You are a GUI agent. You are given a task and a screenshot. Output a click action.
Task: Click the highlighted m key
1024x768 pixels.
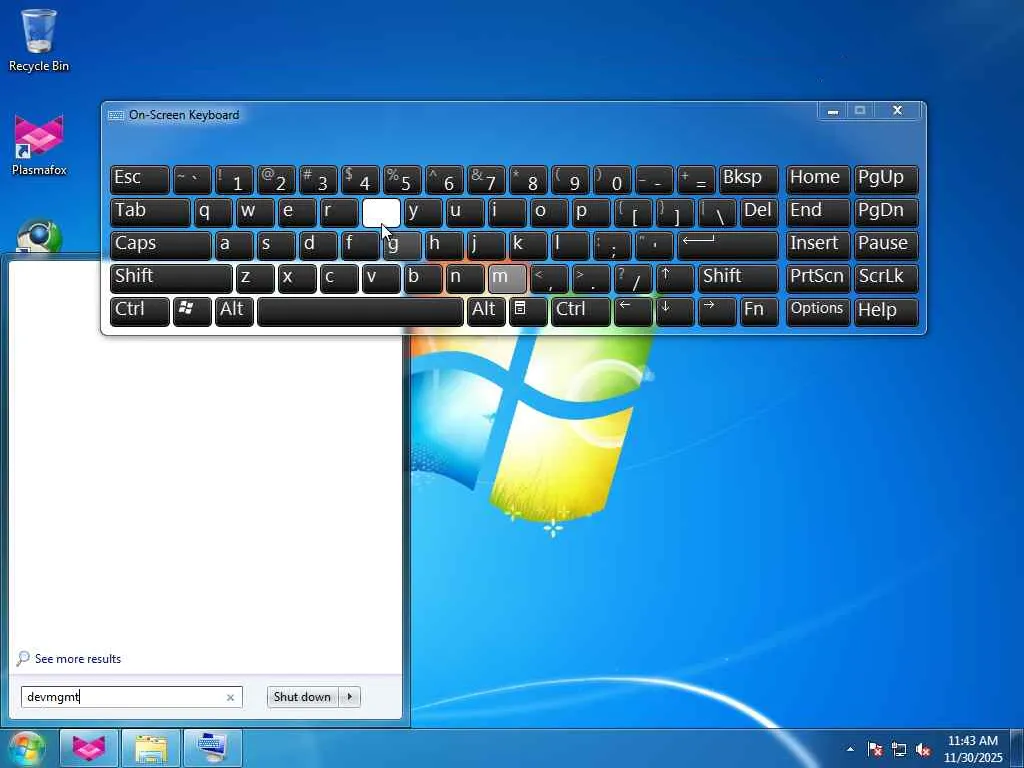point(507,278)
